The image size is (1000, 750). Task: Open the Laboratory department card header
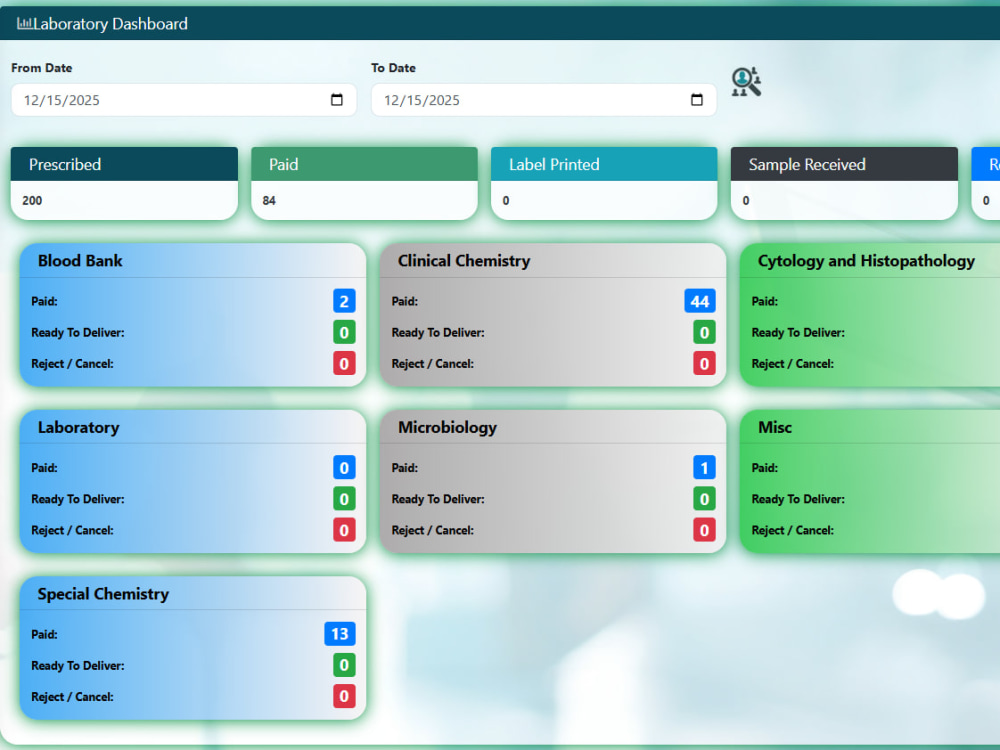point(193,427)
